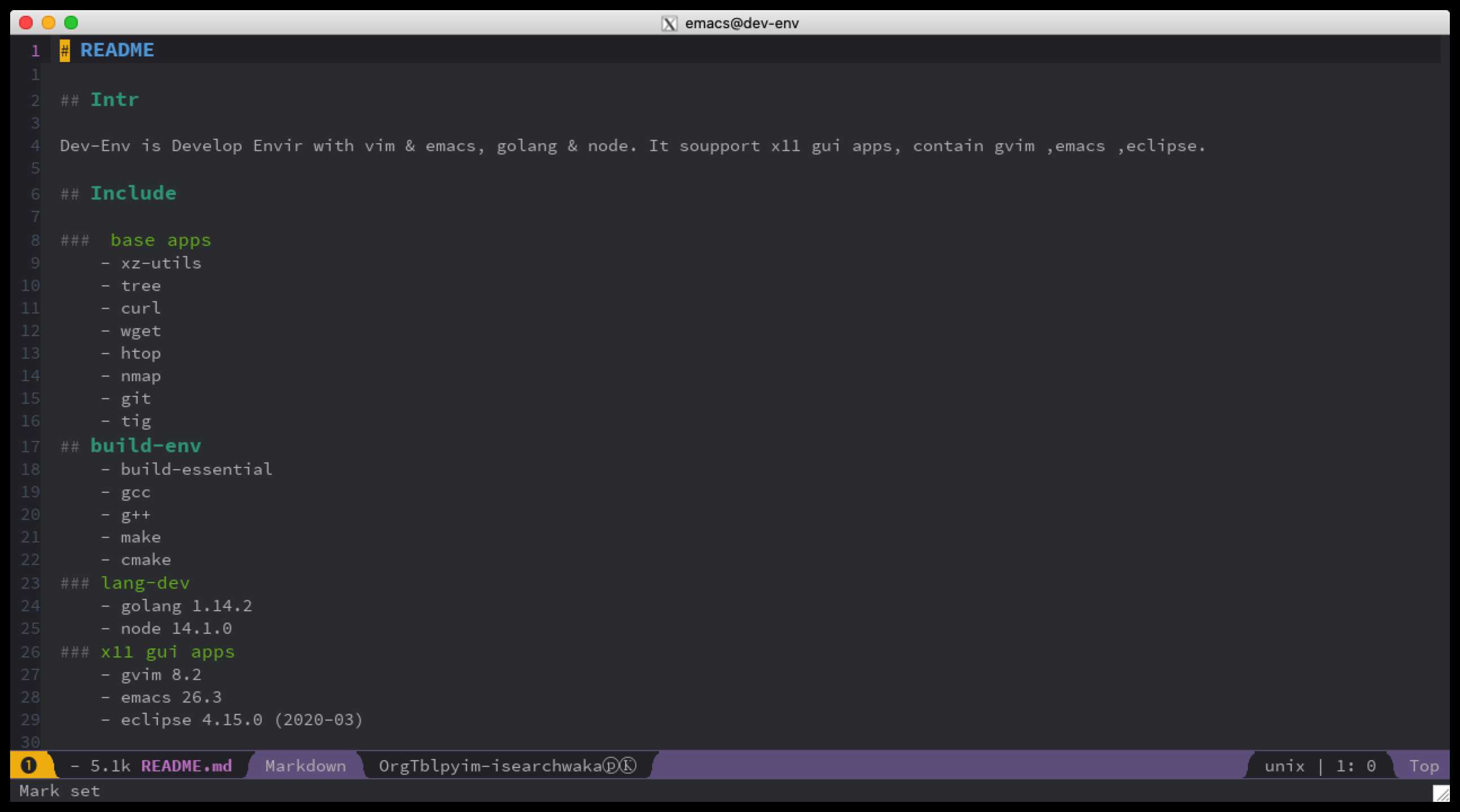Viewport: 1460px width, 812px height.
Task: Click the tree list item
Action: coord(140,285)
